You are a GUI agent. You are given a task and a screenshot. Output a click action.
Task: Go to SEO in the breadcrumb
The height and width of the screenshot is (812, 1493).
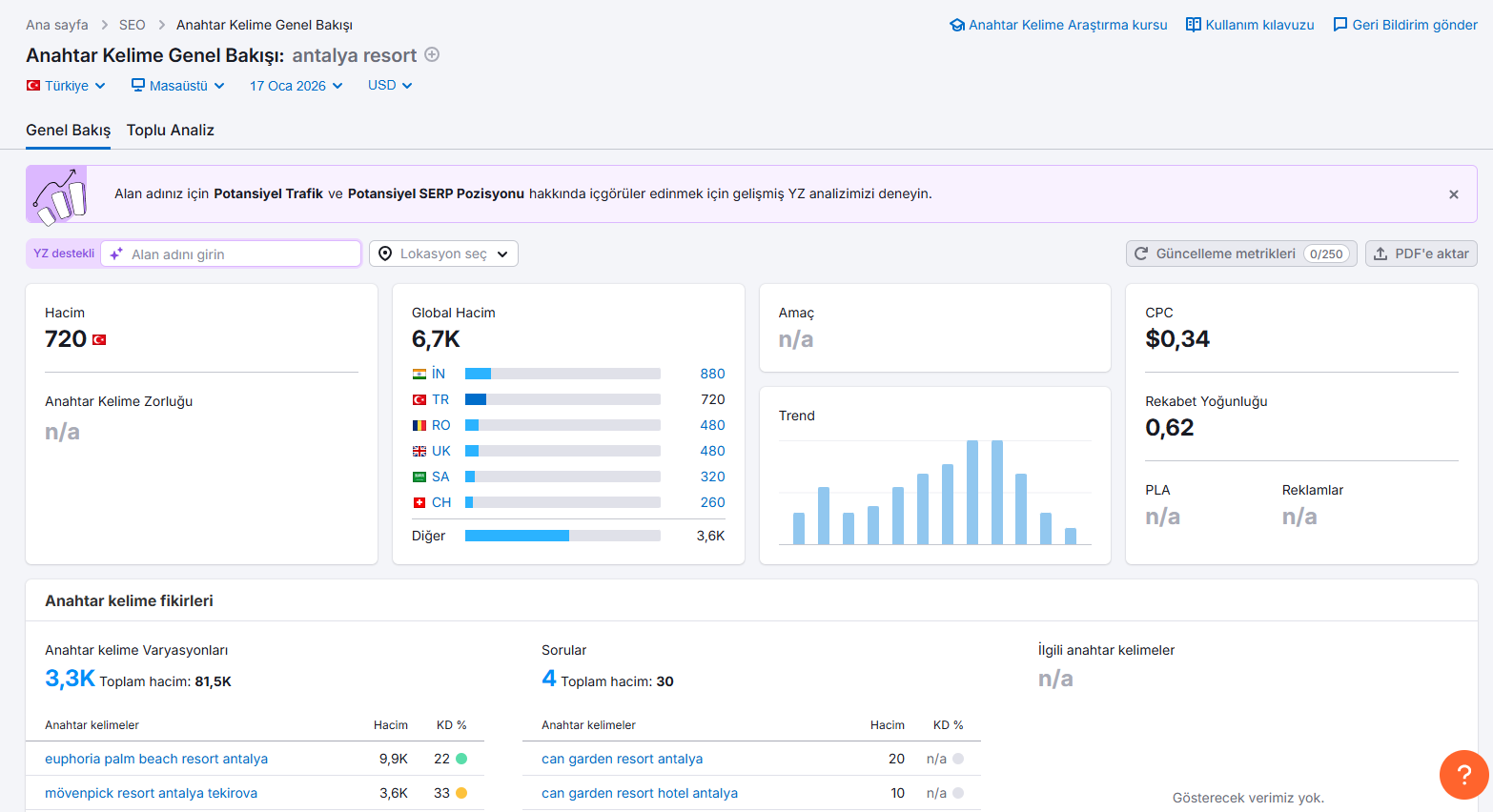(x=133, y=25)
